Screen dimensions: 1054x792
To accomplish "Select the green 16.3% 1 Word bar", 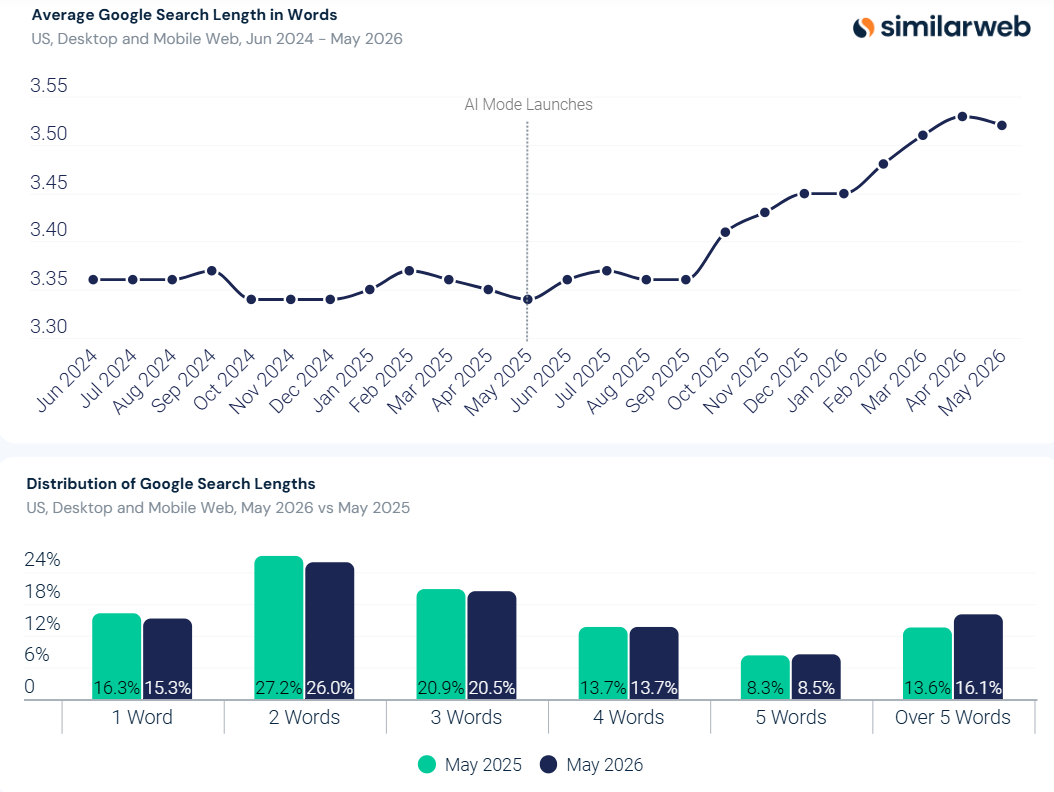I will pos(117,656).
